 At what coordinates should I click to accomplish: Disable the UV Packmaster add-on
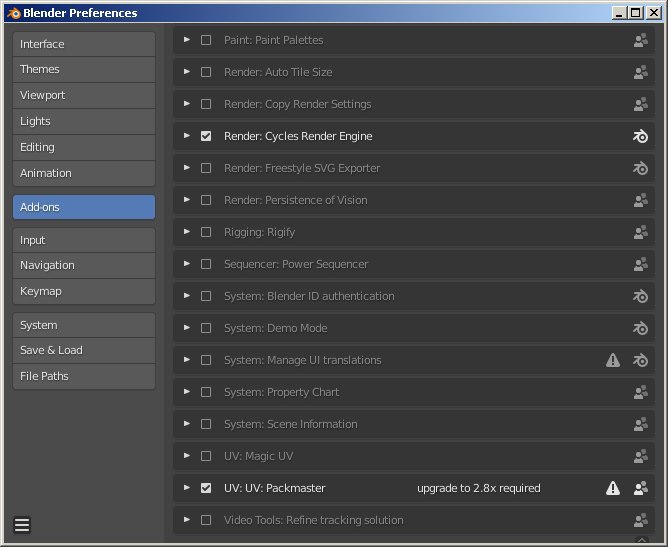[x=206, y=488]
